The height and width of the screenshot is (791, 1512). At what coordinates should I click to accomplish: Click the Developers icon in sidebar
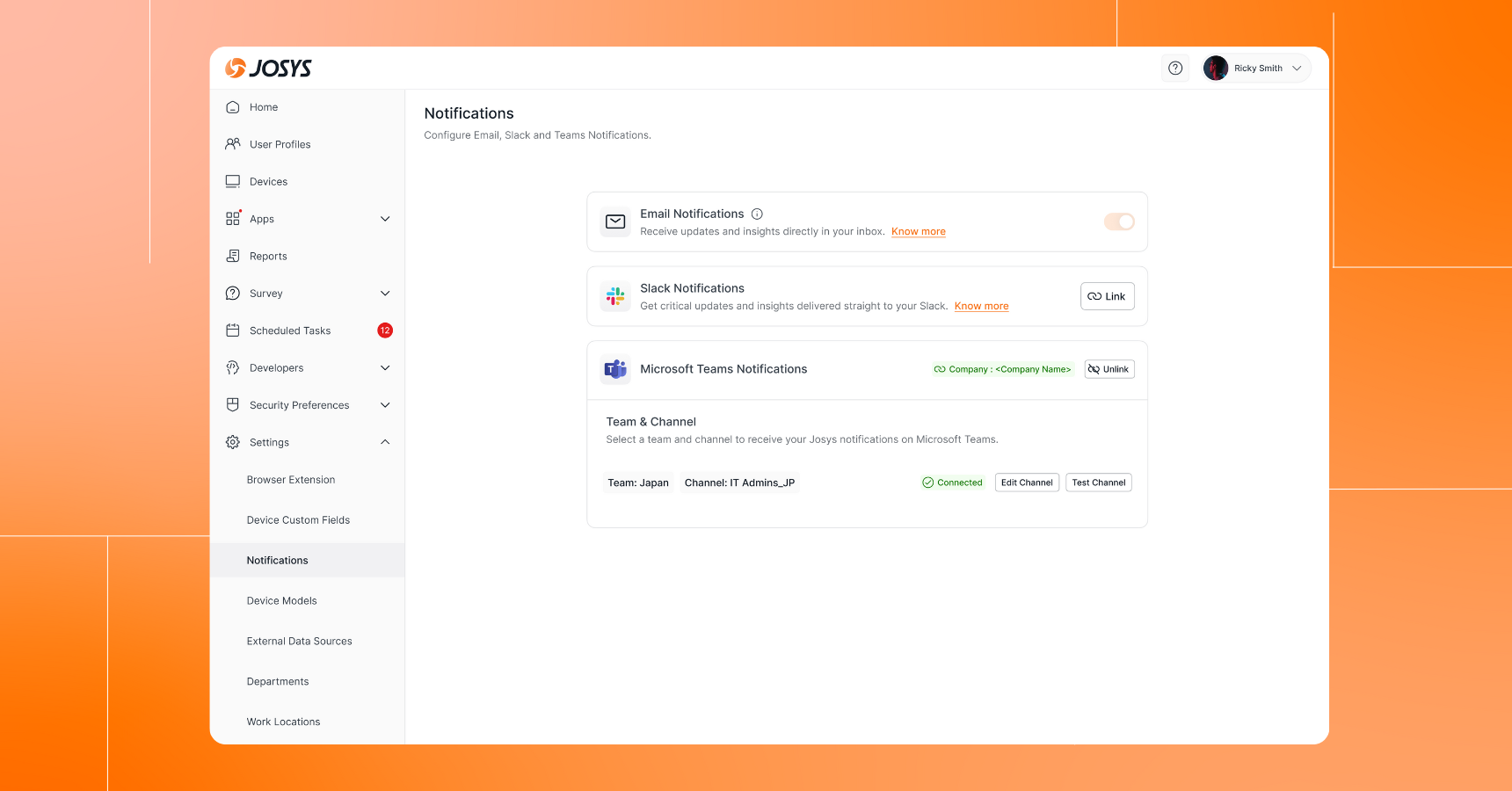233,368
